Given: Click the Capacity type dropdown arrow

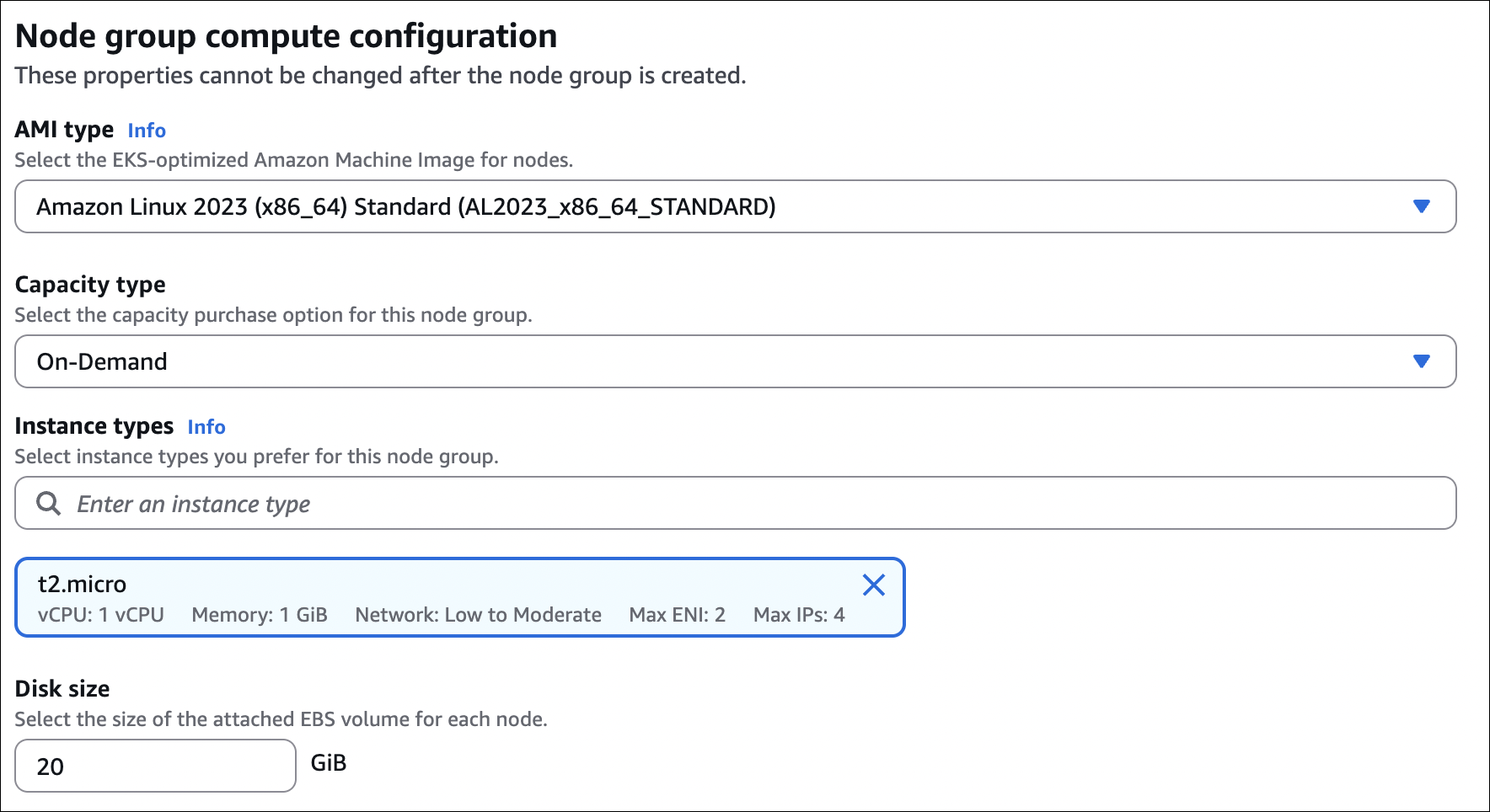Looking at the screenshot, I should point(1421,361).
